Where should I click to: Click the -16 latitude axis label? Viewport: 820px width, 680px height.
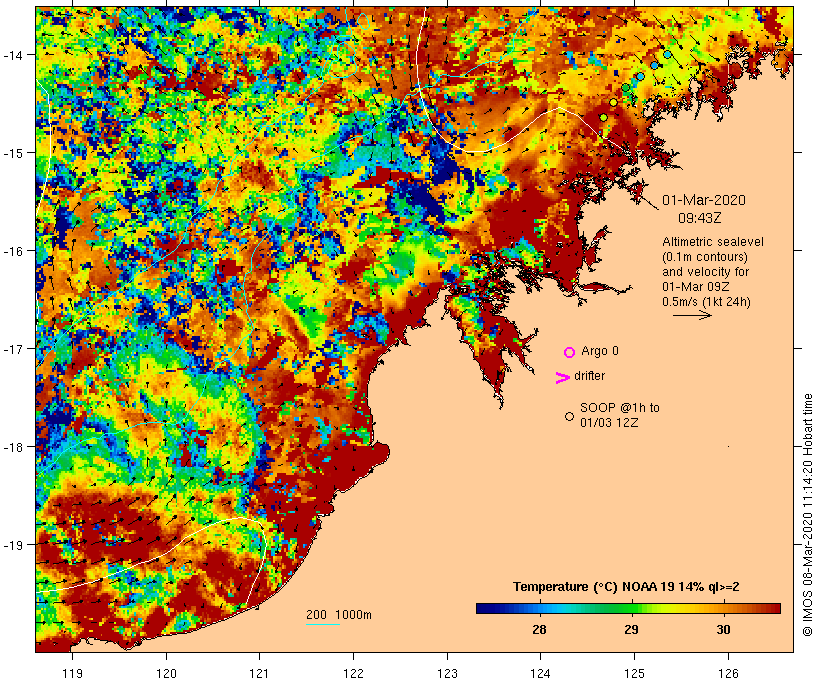click(13, 251)
